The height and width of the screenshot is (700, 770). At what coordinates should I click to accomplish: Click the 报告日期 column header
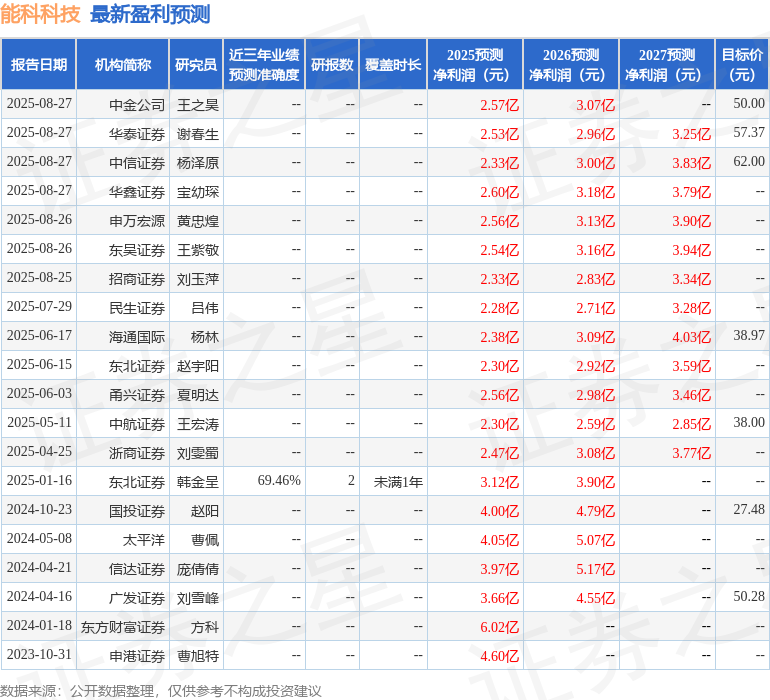38,64
